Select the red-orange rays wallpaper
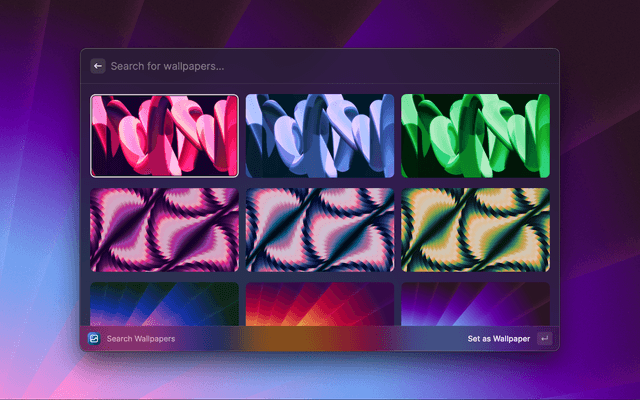 tap(320, 304)
